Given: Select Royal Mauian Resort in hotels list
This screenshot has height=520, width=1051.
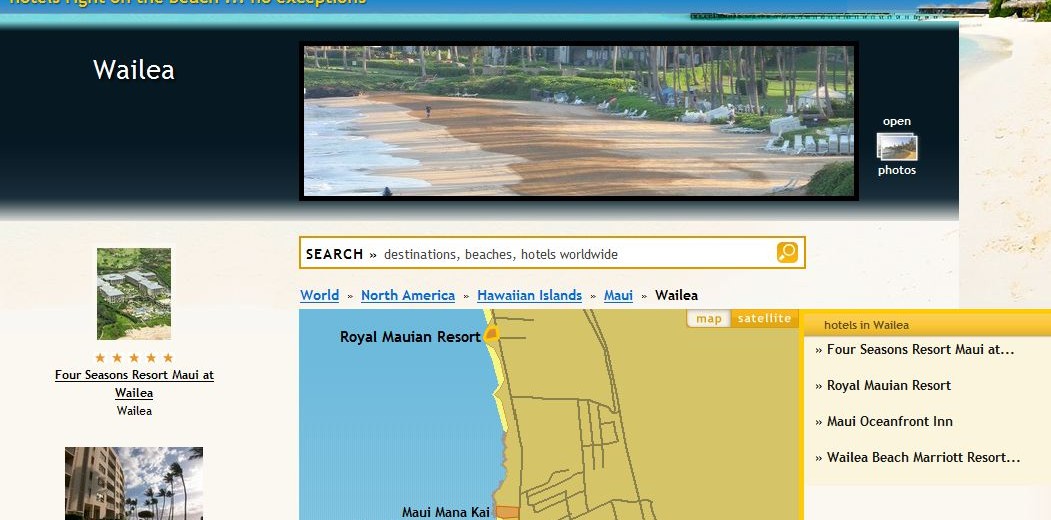Looking at the screenshot, I should point(888,386).
